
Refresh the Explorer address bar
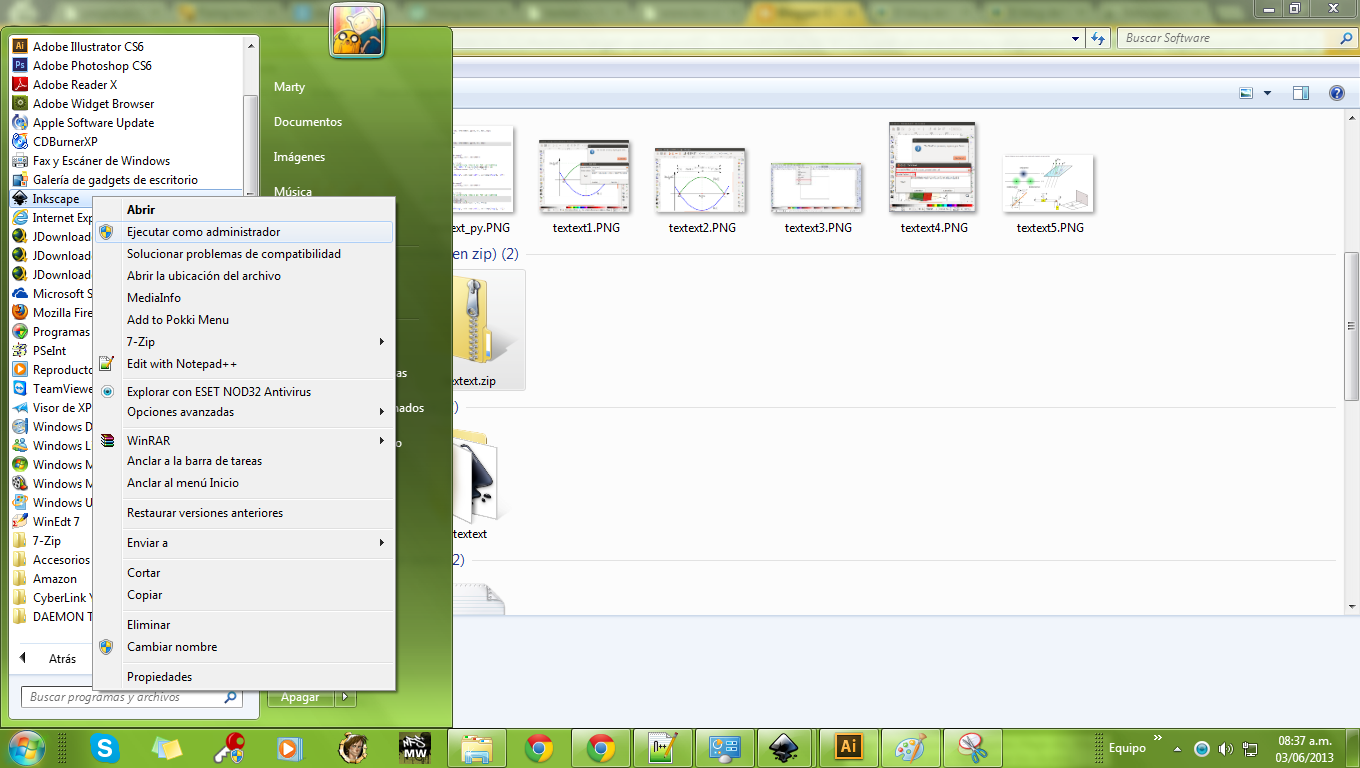(x=1098, y=38)
